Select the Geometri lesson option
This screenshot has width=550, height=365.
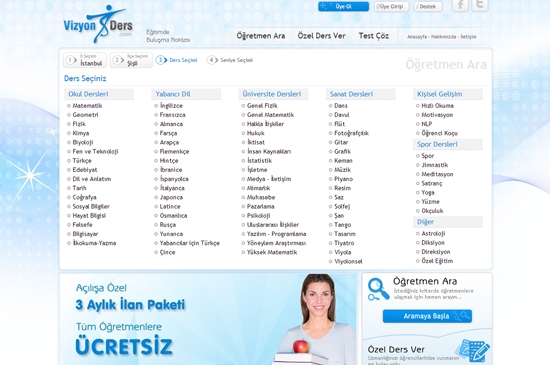(x=85, y=115)
